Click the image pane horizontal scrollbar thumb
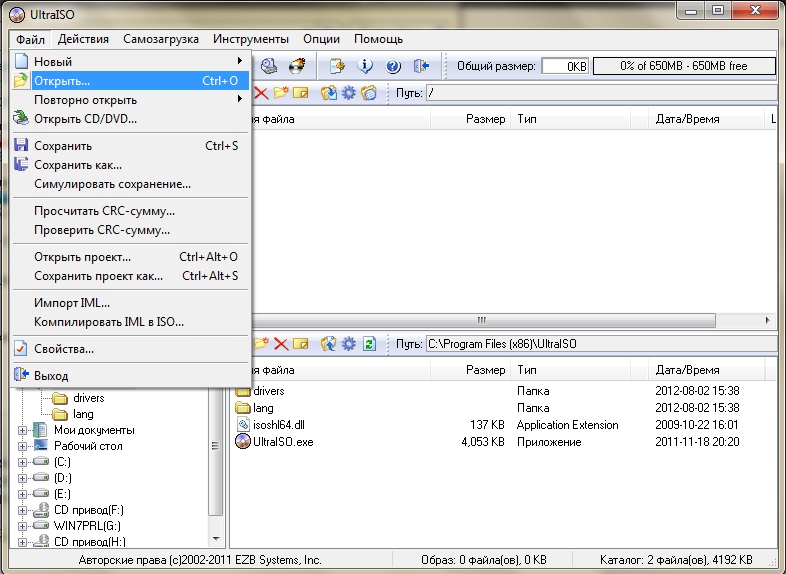 [483, 320]
